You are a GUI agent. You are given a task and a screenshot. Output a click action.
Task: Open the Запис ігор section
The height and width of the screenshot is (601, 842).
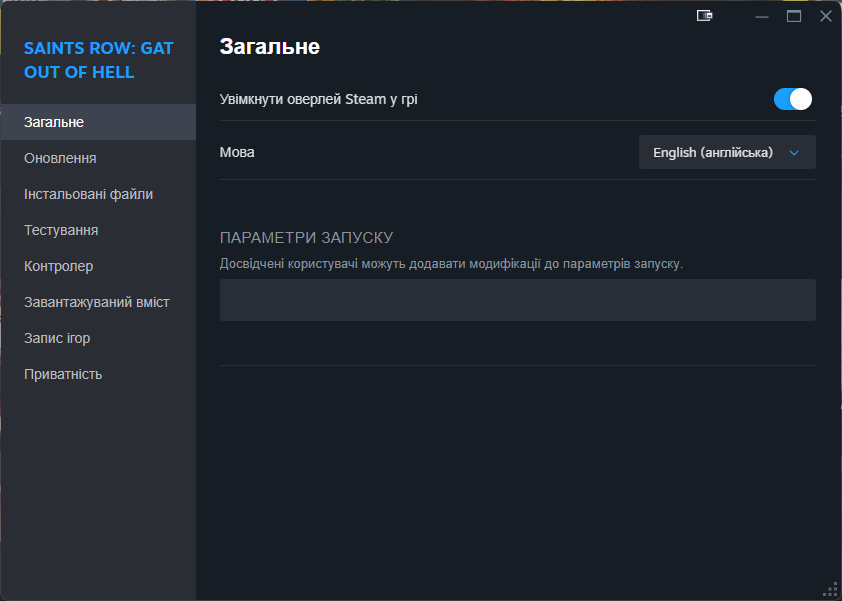tap(98, 338)
